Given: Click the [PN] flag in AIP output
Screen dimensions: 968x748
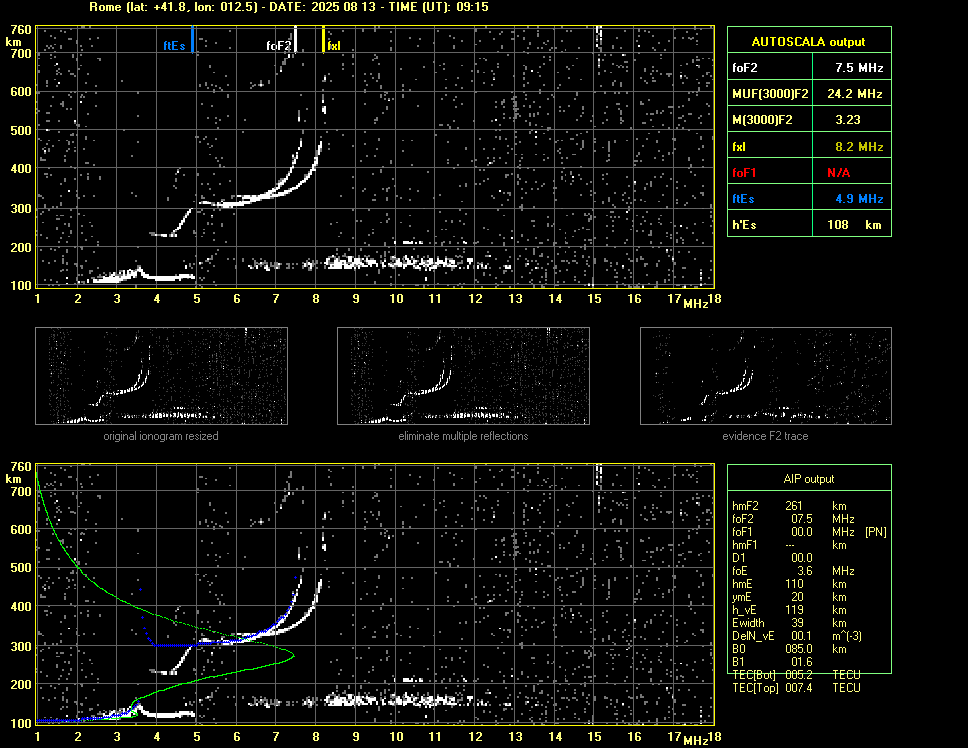Looking at the screenshot, I should click(x=876, y=532).
